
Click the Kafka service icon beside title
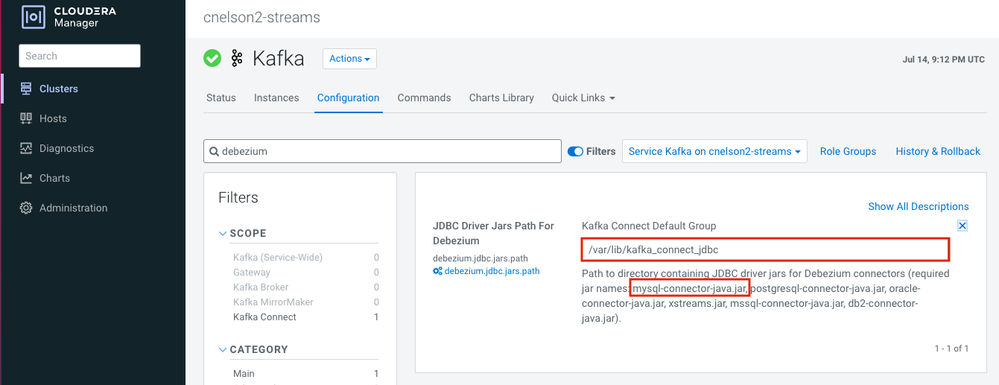pos(238,59)
